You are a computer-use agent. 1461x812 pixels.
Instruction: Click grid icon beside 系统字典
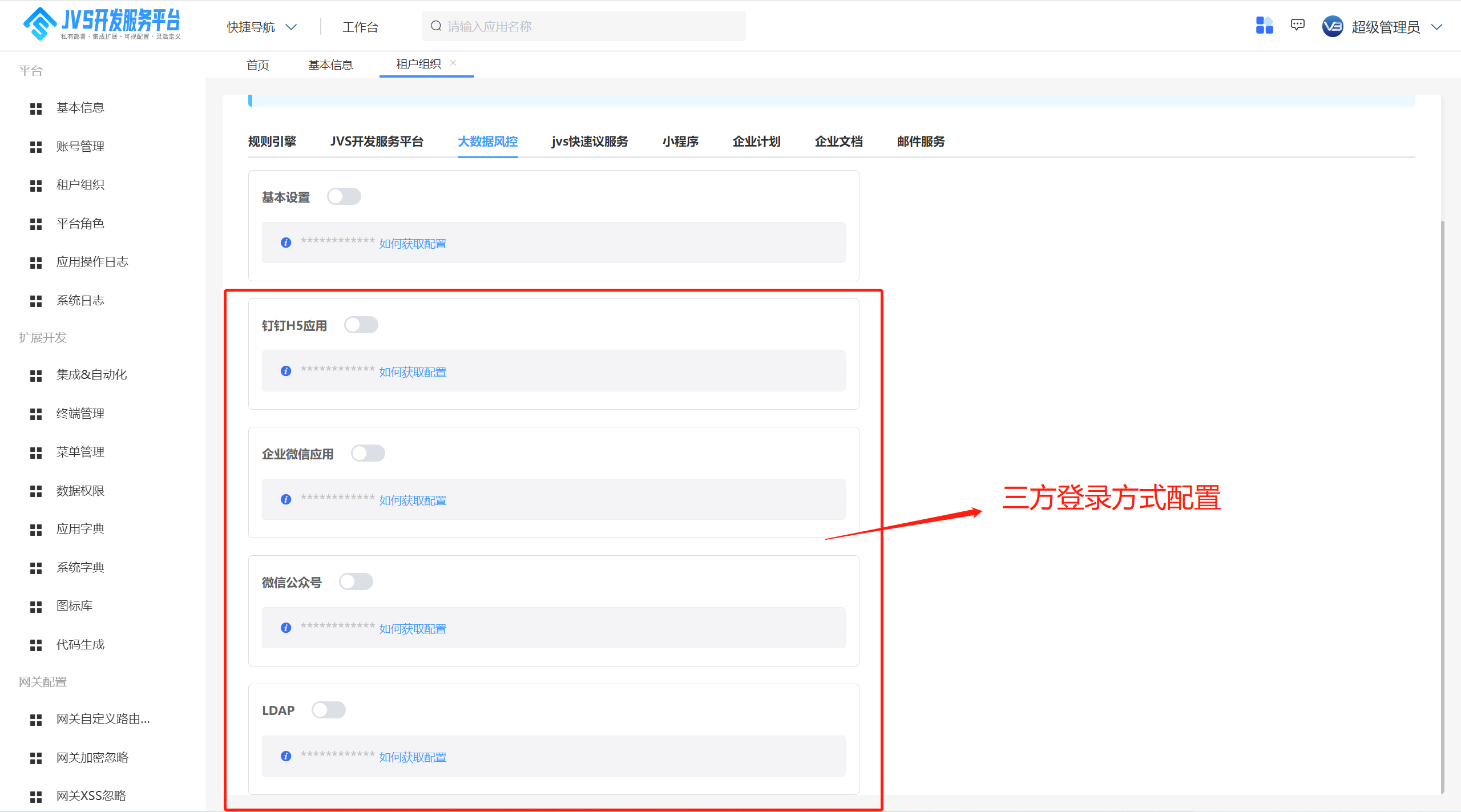click(x=36, y=568)
